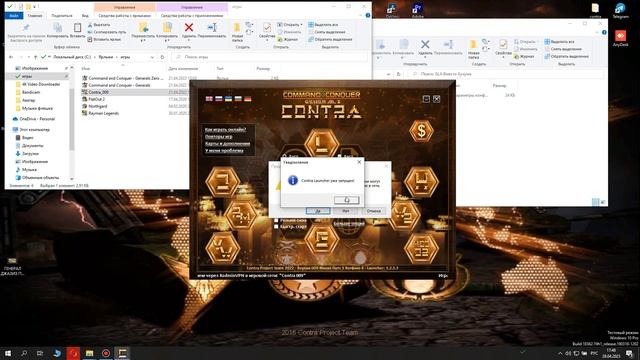Viewport: 640px width, 360px height.
Task: Open the View tab in left Explorer
Action: 85,16
